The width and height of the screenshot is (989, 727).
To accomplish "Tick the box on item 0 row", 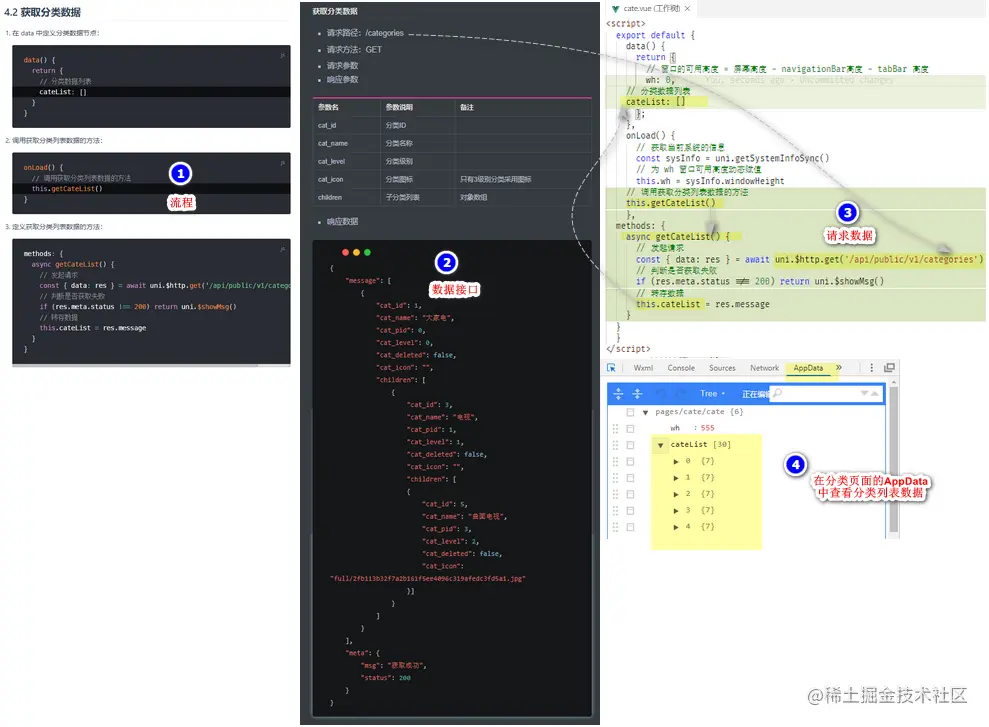I will click(630, 462).
